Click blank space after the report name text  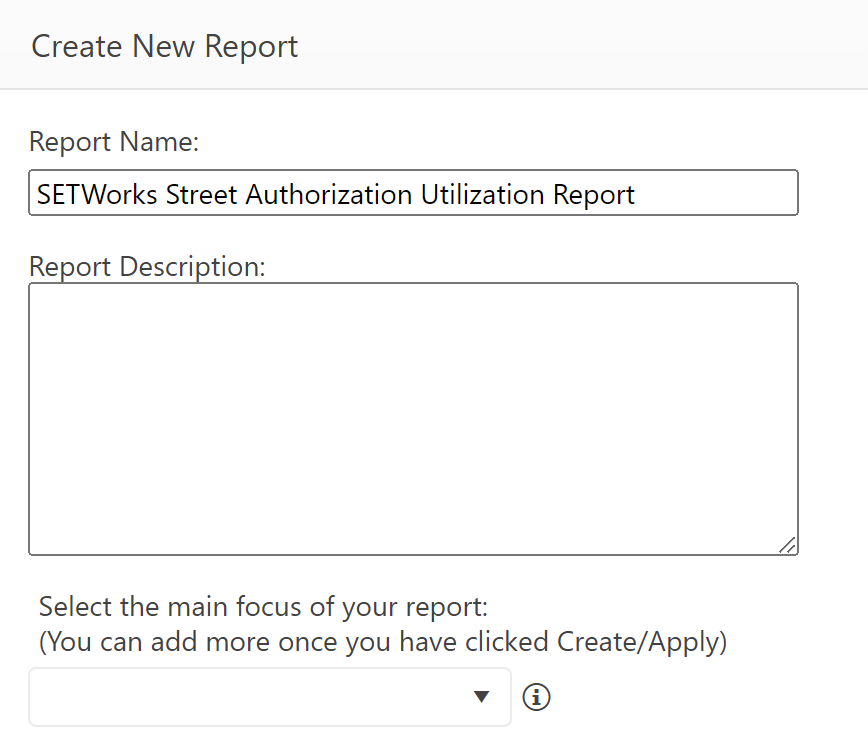click(x=714, y=194)
